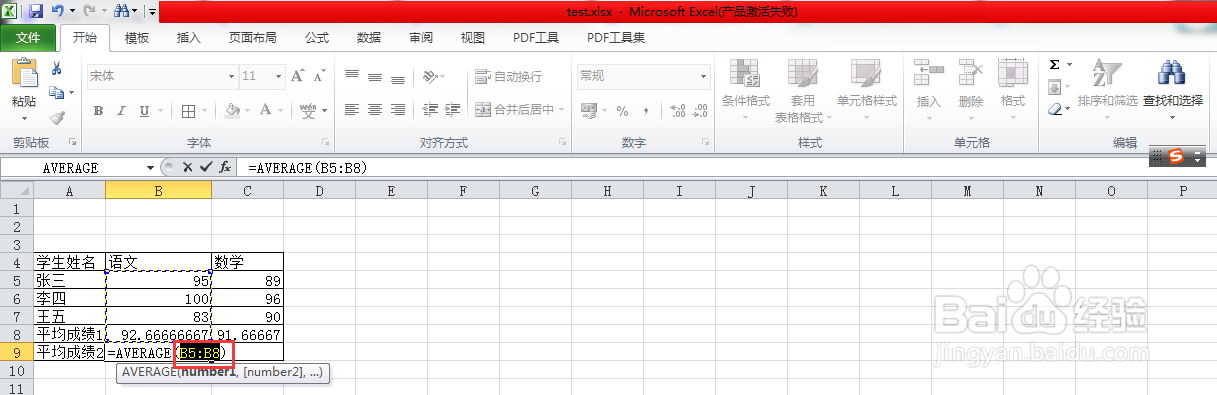Viewport: 1217px width, 395px height.
Task: Click the 插入 cells button
Action: (929, 89)
